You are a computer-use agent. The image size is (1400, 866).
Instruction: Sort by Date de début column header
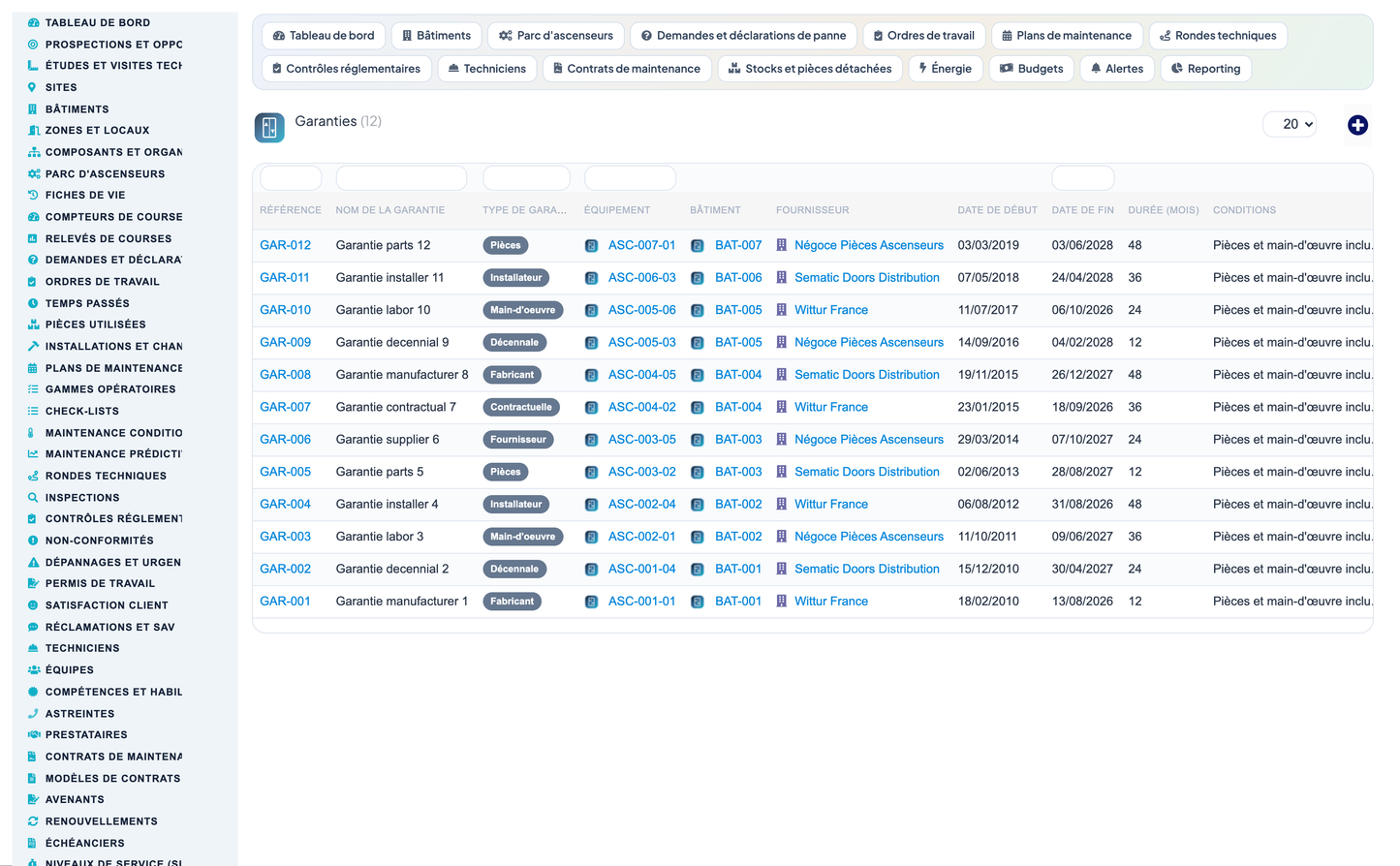coord(998,210)
